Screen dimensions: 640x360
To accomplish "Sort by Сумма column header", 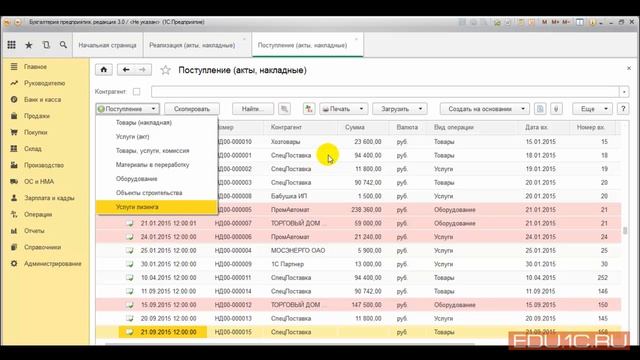I will coord(355,127).
